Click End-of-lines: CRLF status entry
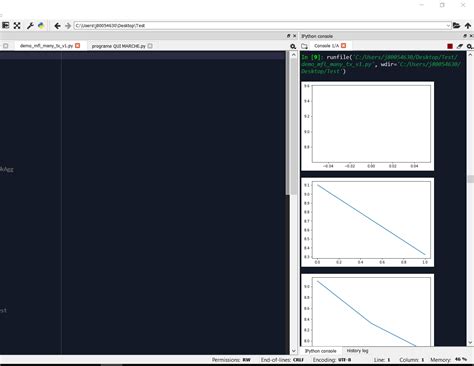474x366 pixels. click(x=282, y=360)
